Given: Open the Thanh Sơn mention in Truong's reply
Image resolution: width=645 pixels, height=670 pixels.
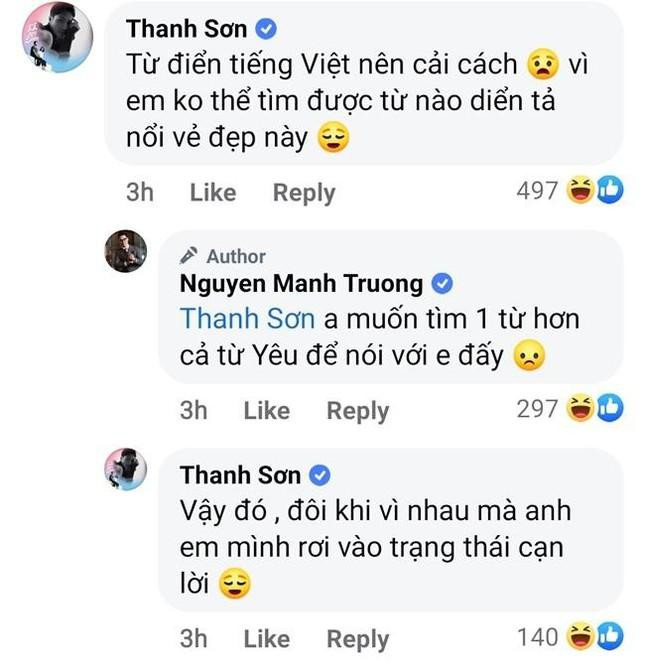Looking at the screenshot, I should click(x=247, y=319).
